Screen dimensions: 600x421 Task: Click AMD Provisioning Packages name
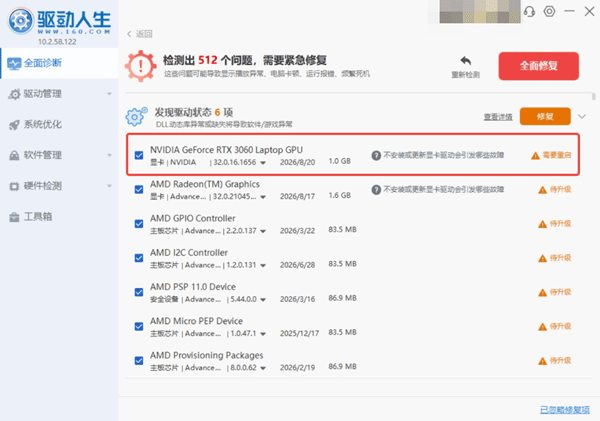click(x=207, y=356)
